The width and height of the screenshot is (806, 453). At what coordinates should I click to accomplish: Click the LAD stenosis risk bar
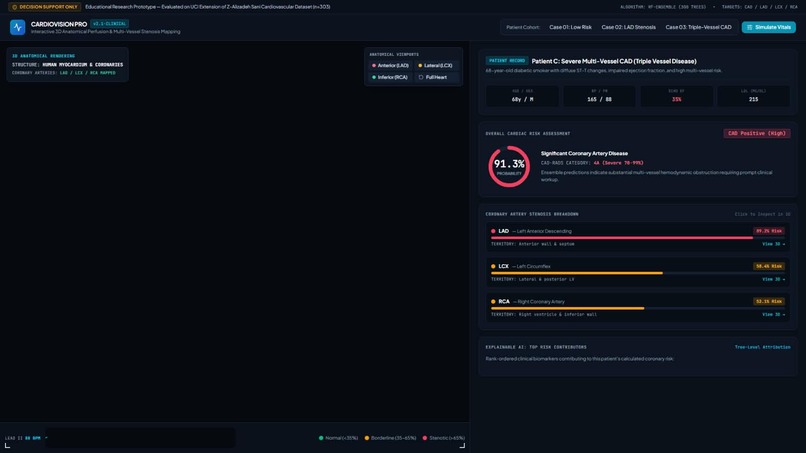[x=637, y=238]
